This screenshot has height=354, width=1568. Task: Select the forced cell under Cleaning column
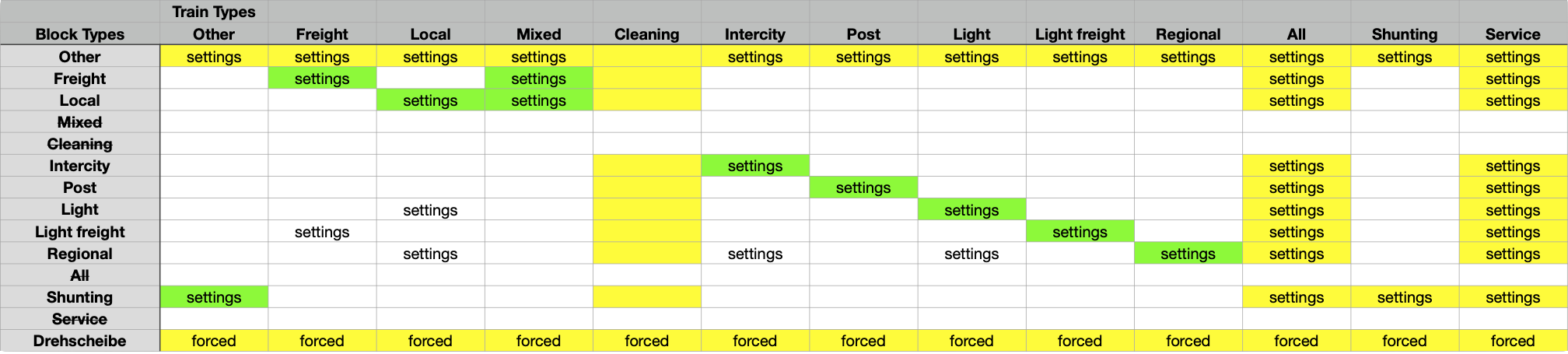(646, 341)
